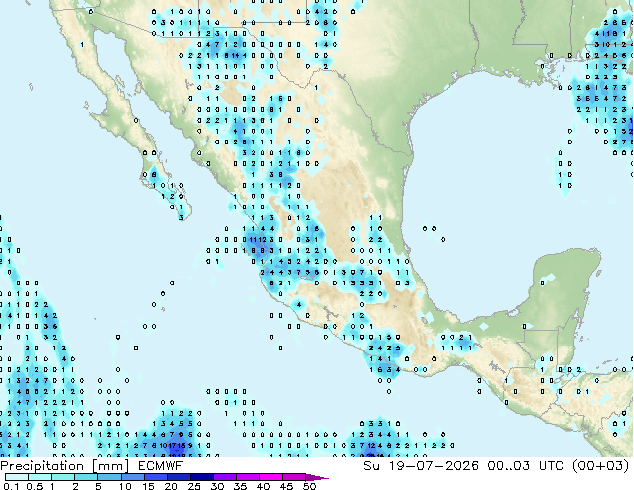The image size is (634, 490).
Task: Click the '(00+03)' forecast step text
Action: click(x=601, y=465)
